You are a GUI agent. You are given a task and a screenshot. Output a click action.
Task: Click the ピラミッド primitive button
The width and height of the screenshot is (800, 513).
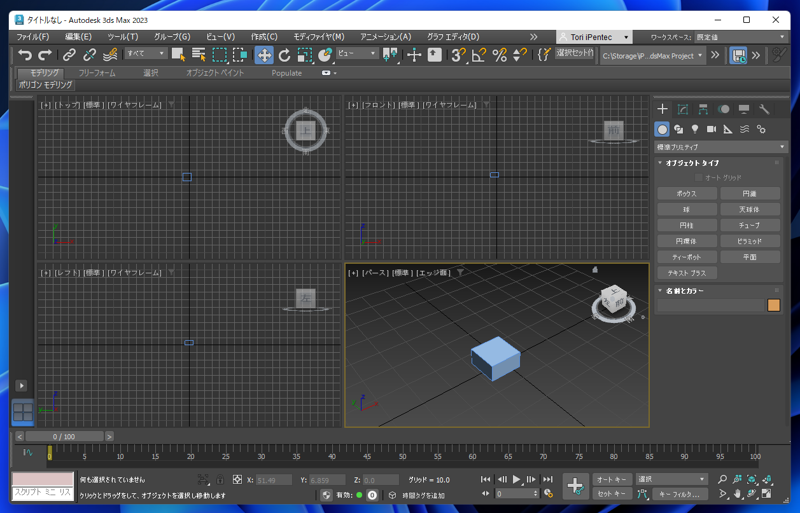point(749,241)
